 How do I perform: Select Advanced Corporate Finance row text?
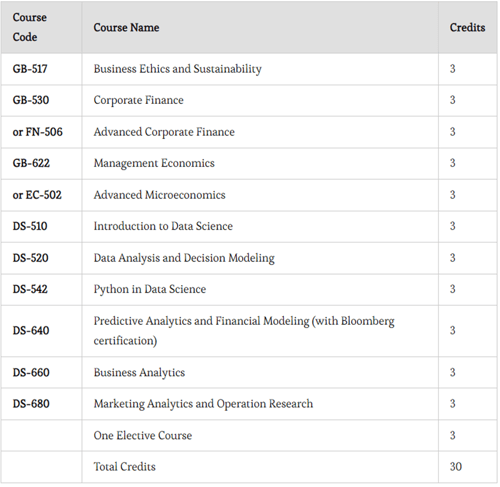pyautogui.click(x=164, y=132)
